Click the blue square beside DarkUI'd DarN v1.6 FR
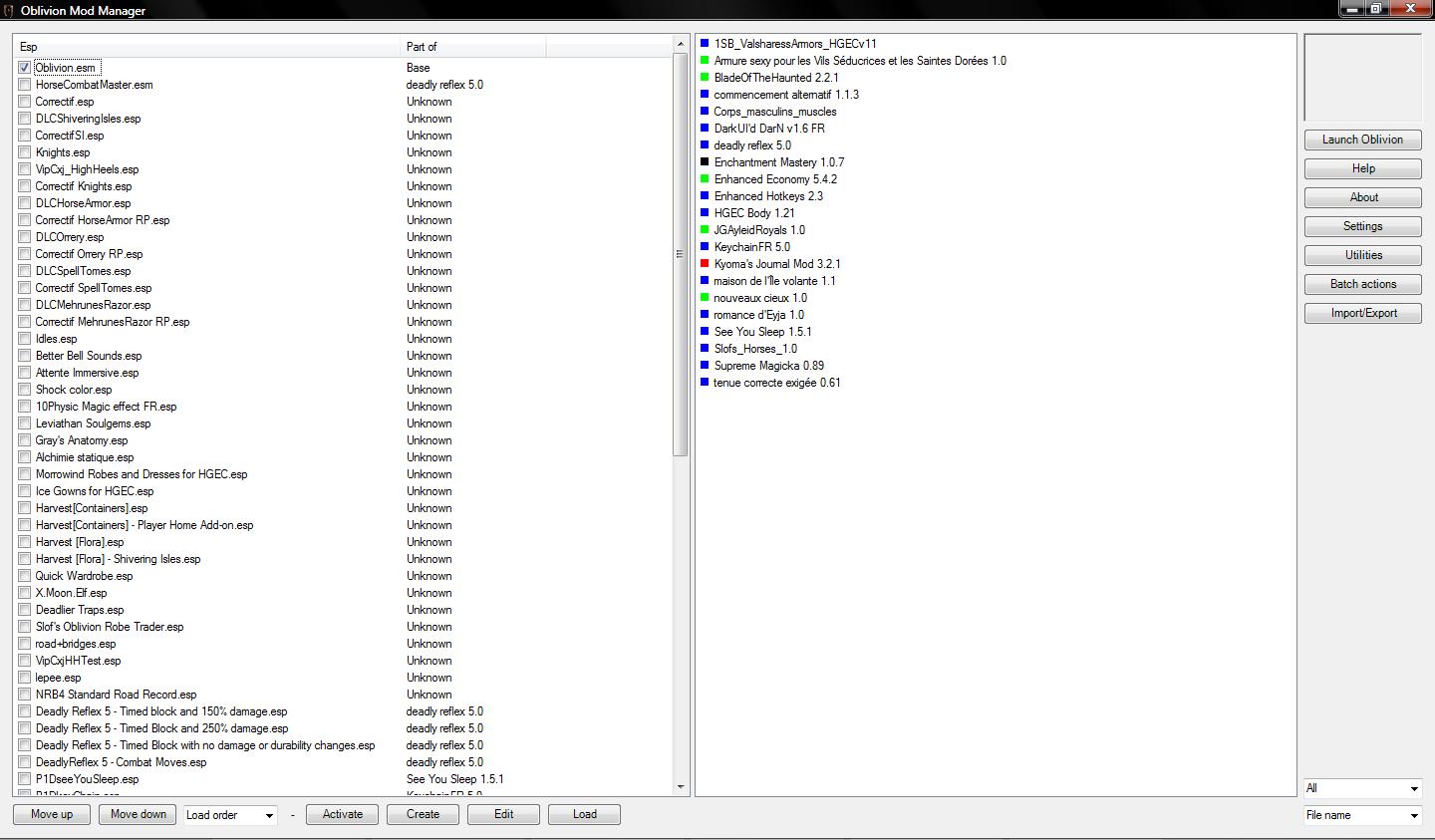The height and width of the screenshot is (840, 1435). click(705, 129)
